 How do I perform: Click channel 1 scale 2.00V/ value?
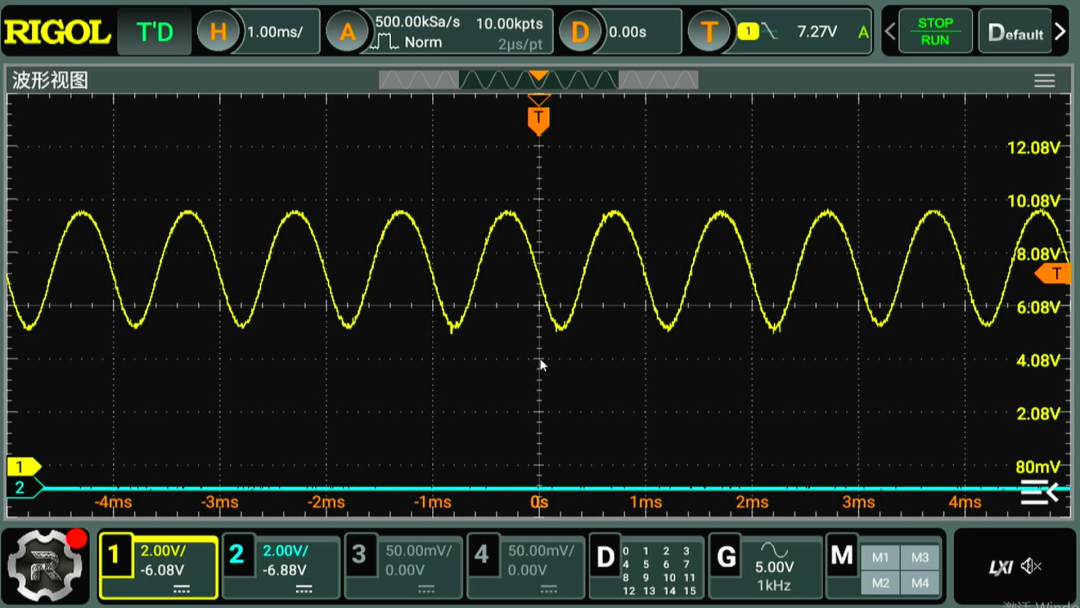pyautogui.click(x=163, y=551)
